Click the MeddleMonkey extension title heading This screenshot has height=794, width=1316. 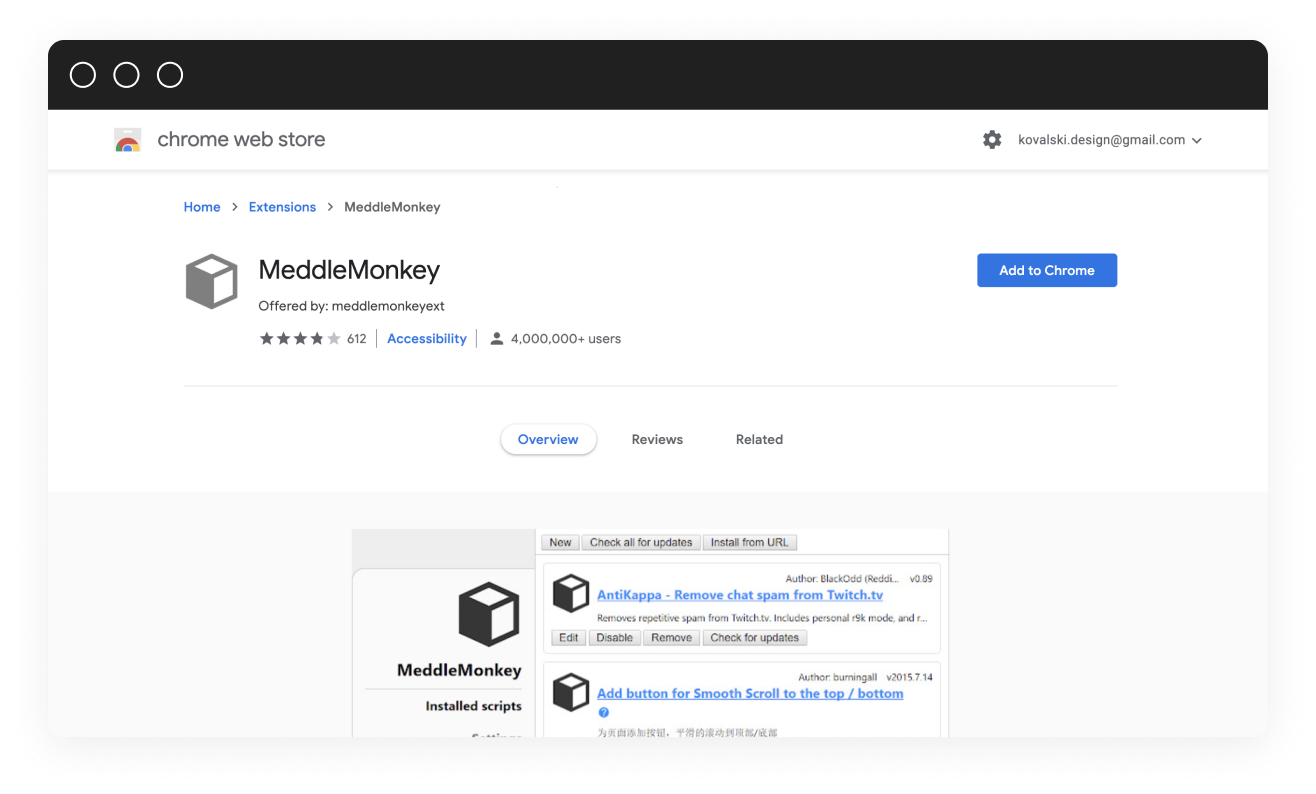click(x=349, y=270)
